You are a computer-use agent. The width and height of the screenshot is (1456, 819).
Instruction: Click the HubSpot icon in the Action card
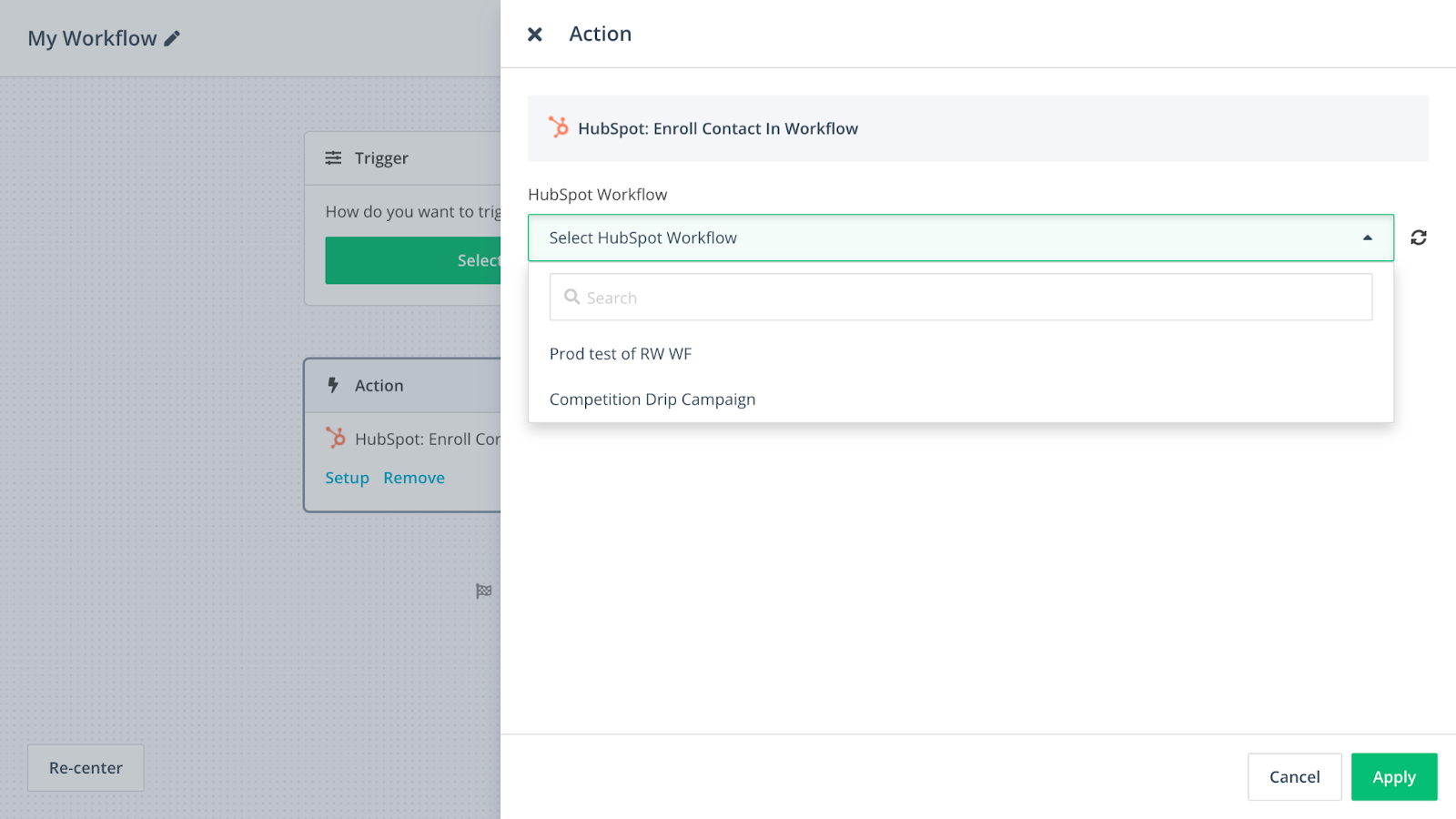[336, 438]
